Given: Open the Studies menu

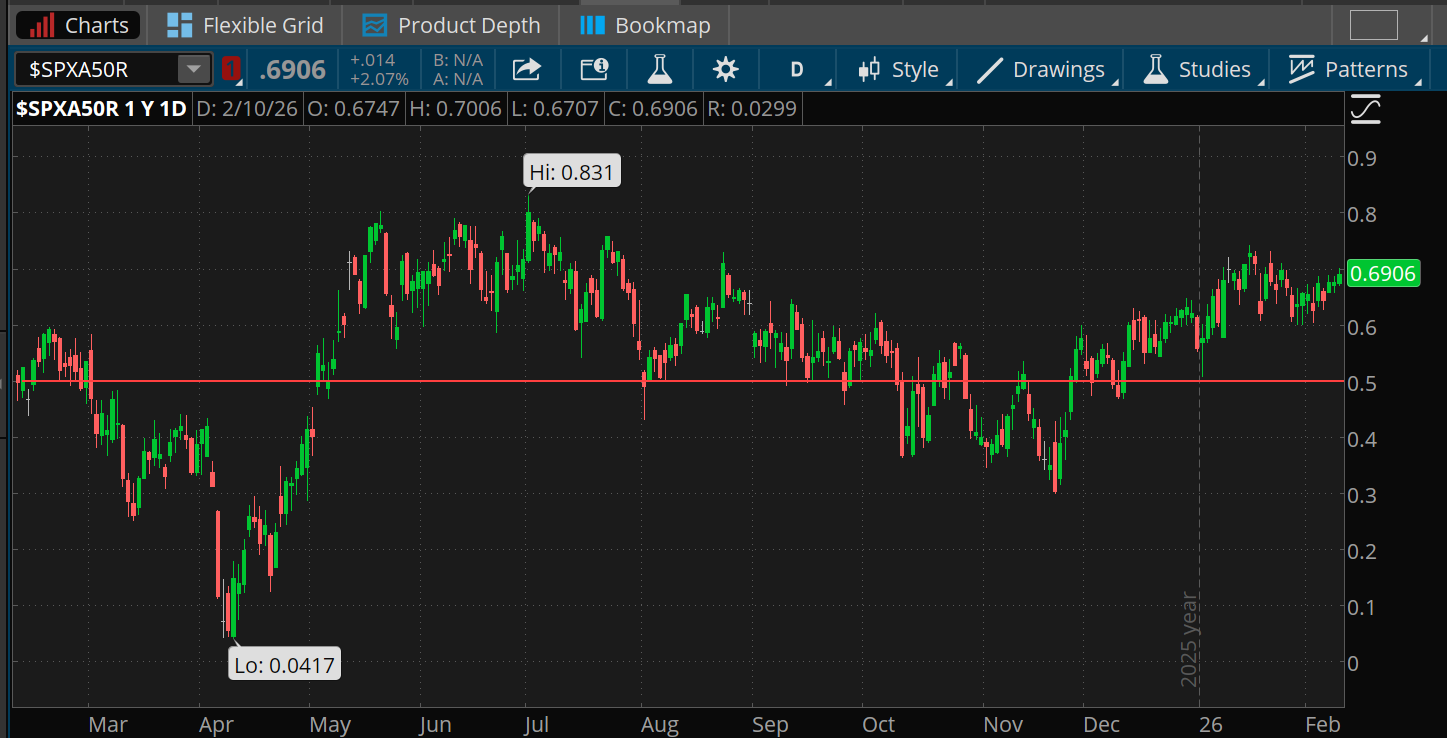Looking at the screenshot, I should point(1198,69).
